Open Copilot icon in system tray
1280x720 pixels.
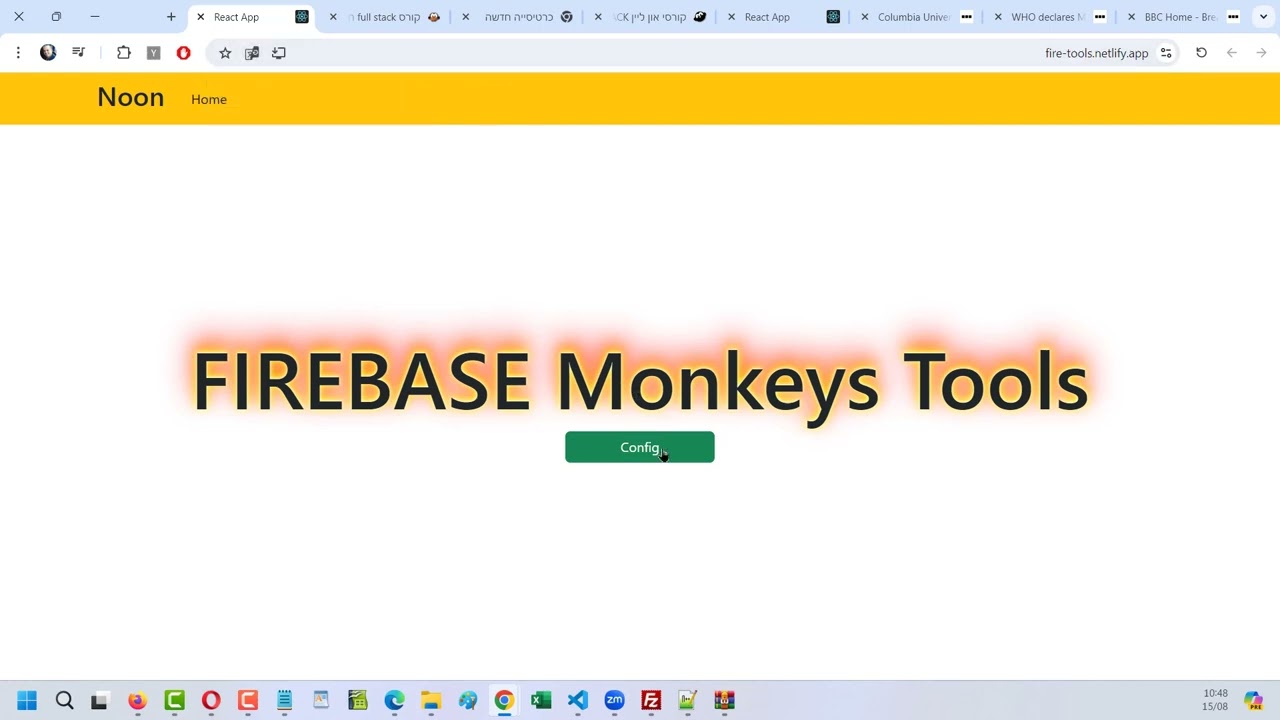click(1253, 701)
